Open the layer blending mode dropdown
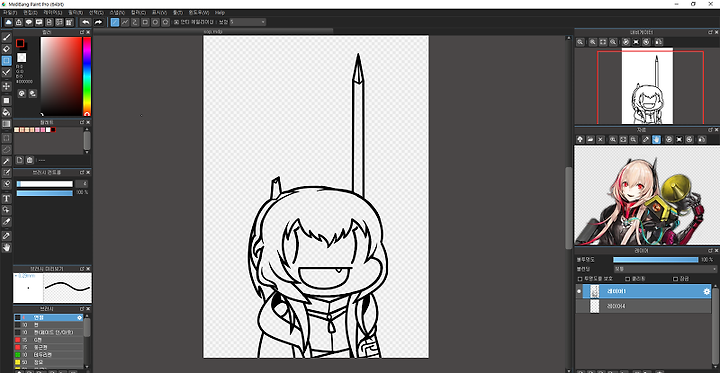This screenshot has width=720, height=373. pyautogui.click(x=665, y=269)
